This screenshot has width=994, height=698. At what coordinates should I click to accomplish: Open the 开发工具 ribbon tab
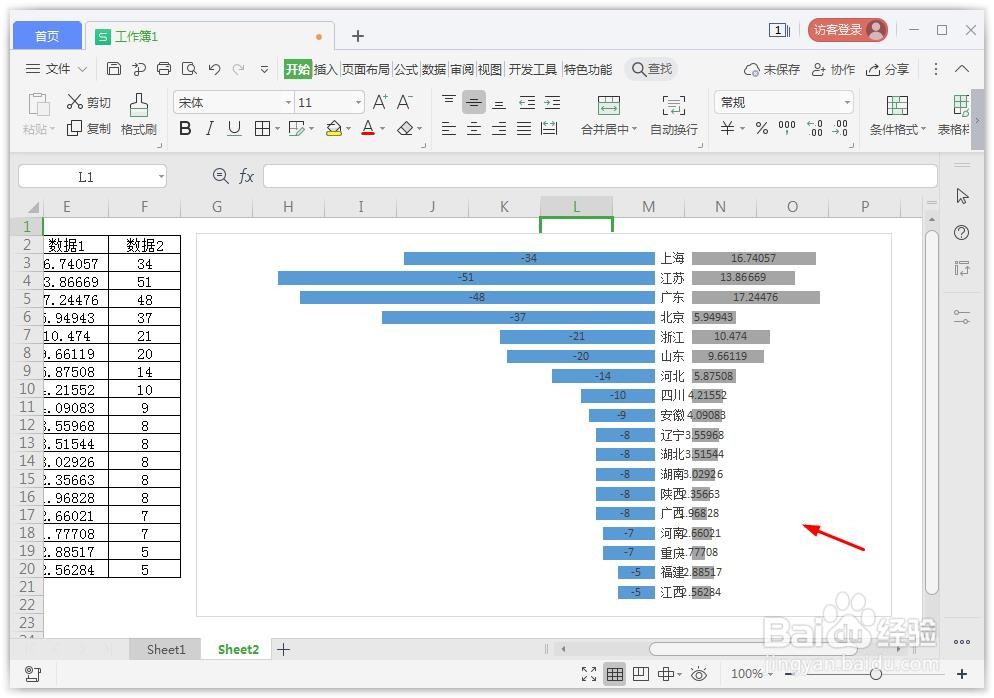click(532, 69)
